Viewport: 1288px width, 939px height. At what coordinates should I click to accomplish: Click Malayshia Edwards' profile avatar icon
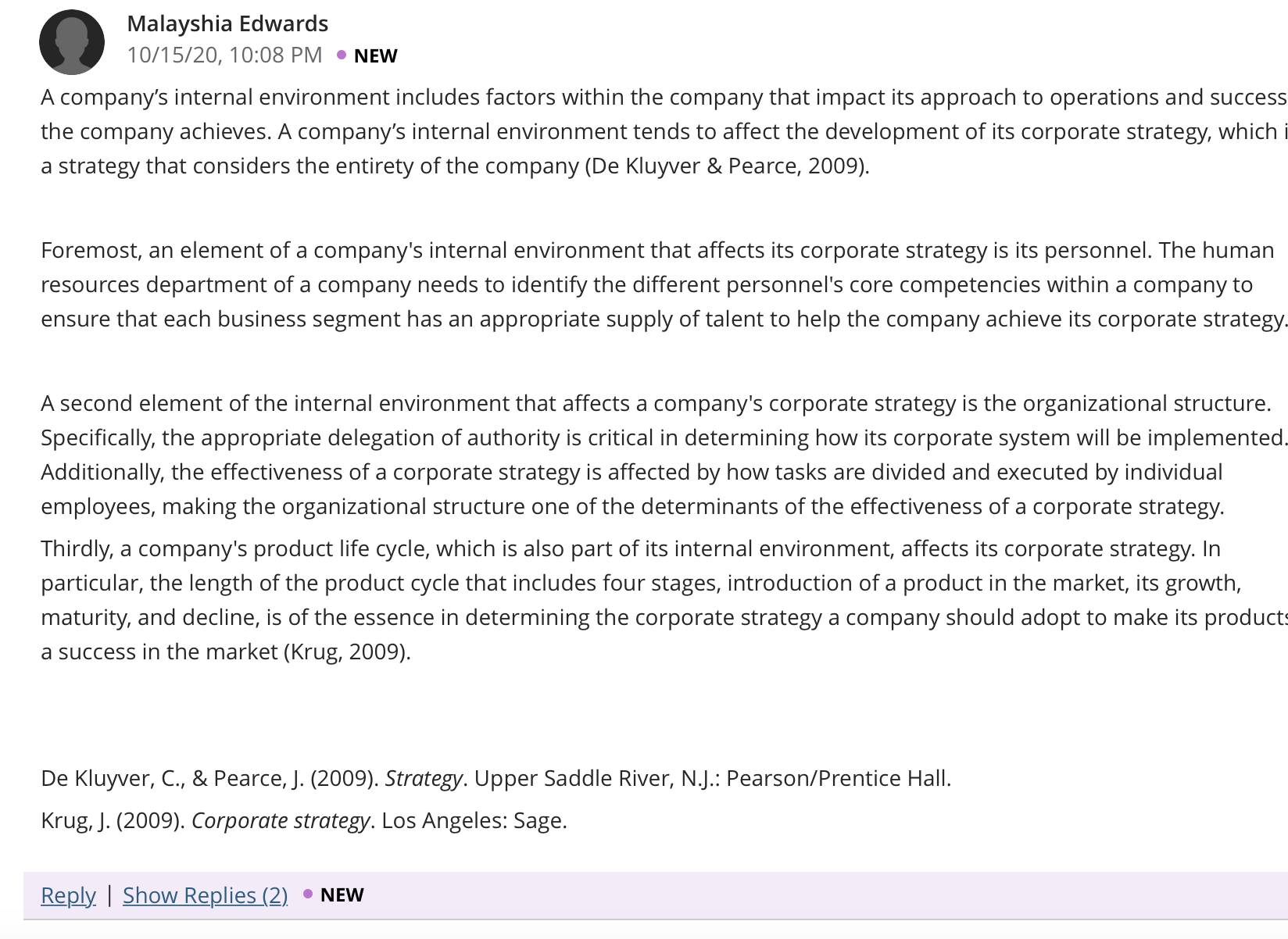point(72,42)
